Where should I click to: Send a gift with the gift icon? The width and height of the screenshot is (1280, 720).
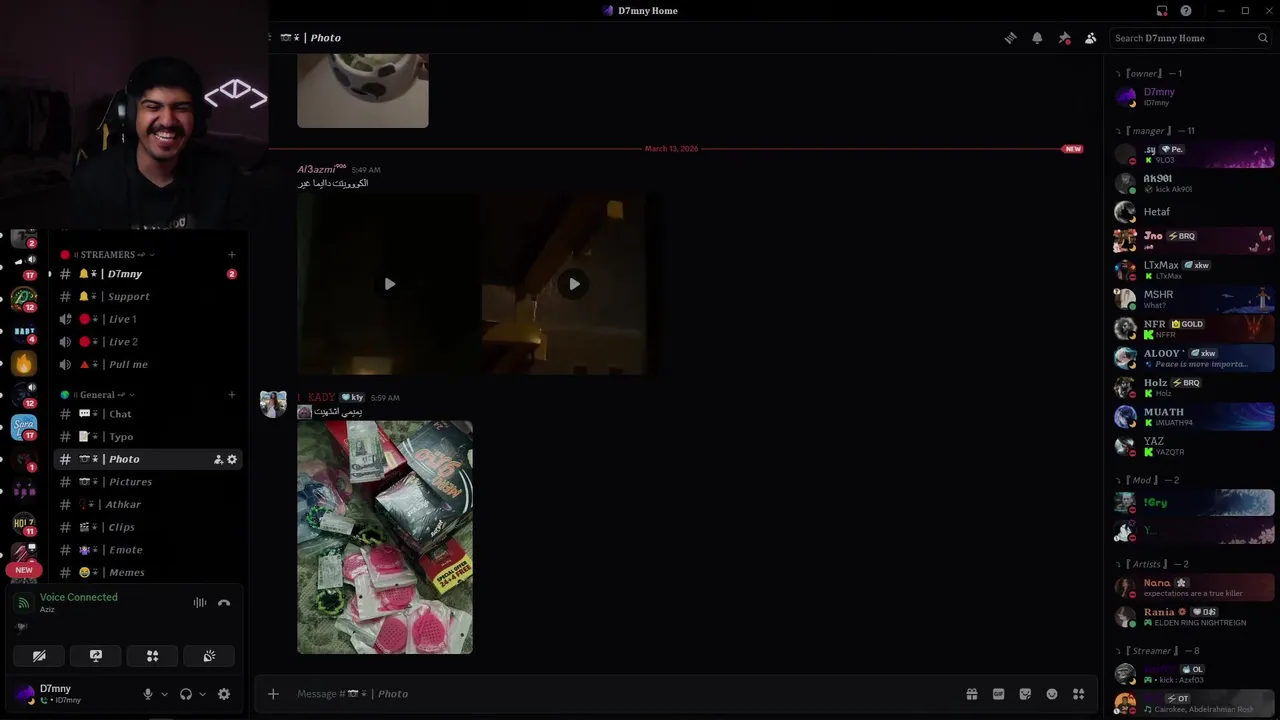(x=971, y=694)
